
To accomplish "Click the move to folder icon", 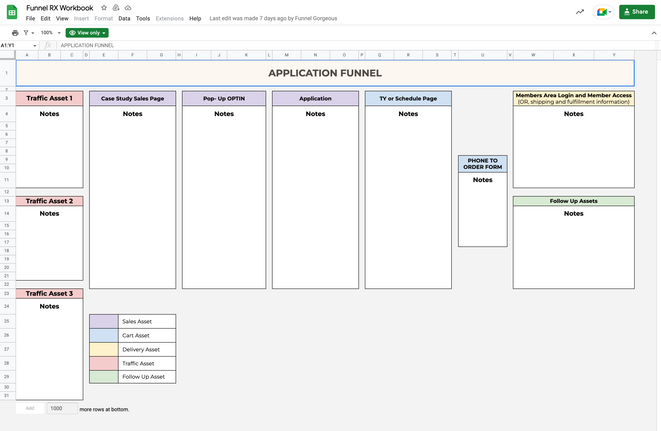I will 116,7.
